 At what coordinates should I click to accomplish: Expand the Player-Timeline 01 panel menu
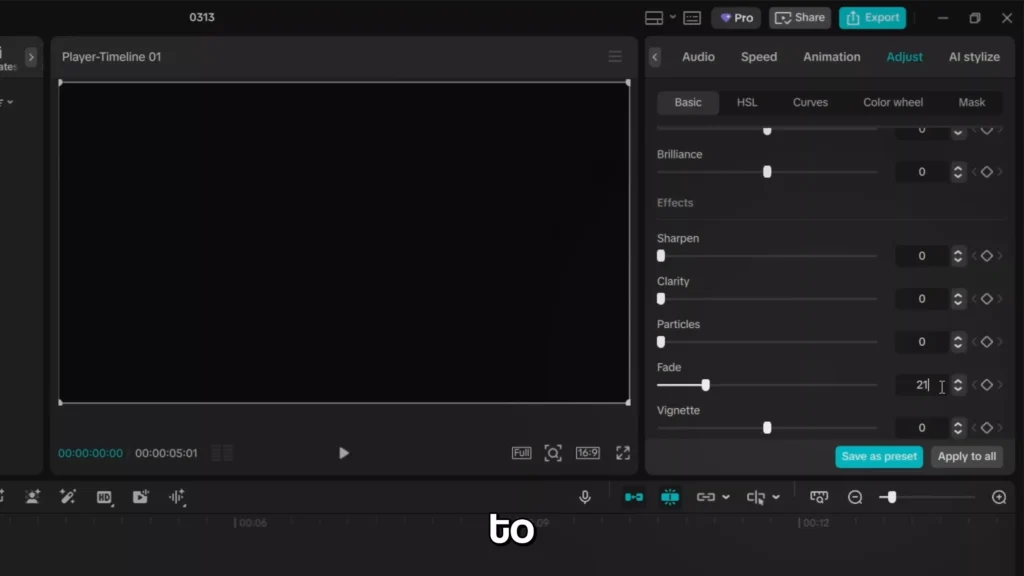(614, 56)
